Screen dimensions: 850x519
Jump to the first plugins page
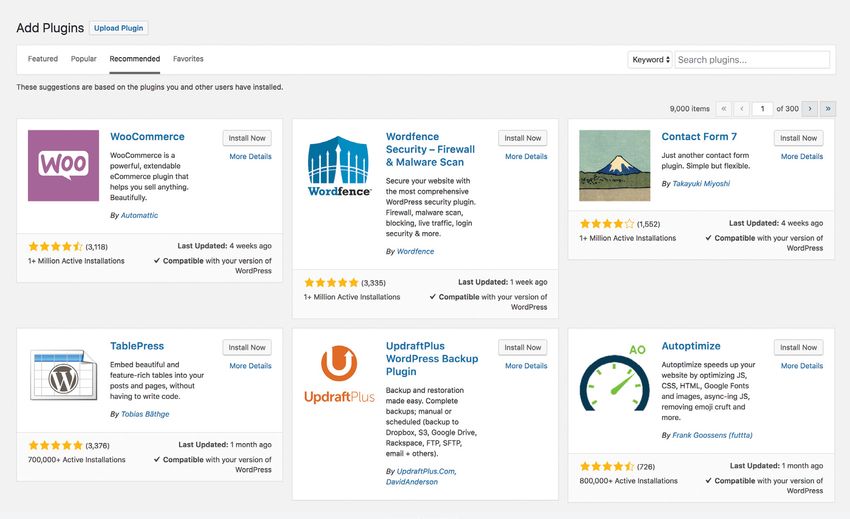click(724, 108)
